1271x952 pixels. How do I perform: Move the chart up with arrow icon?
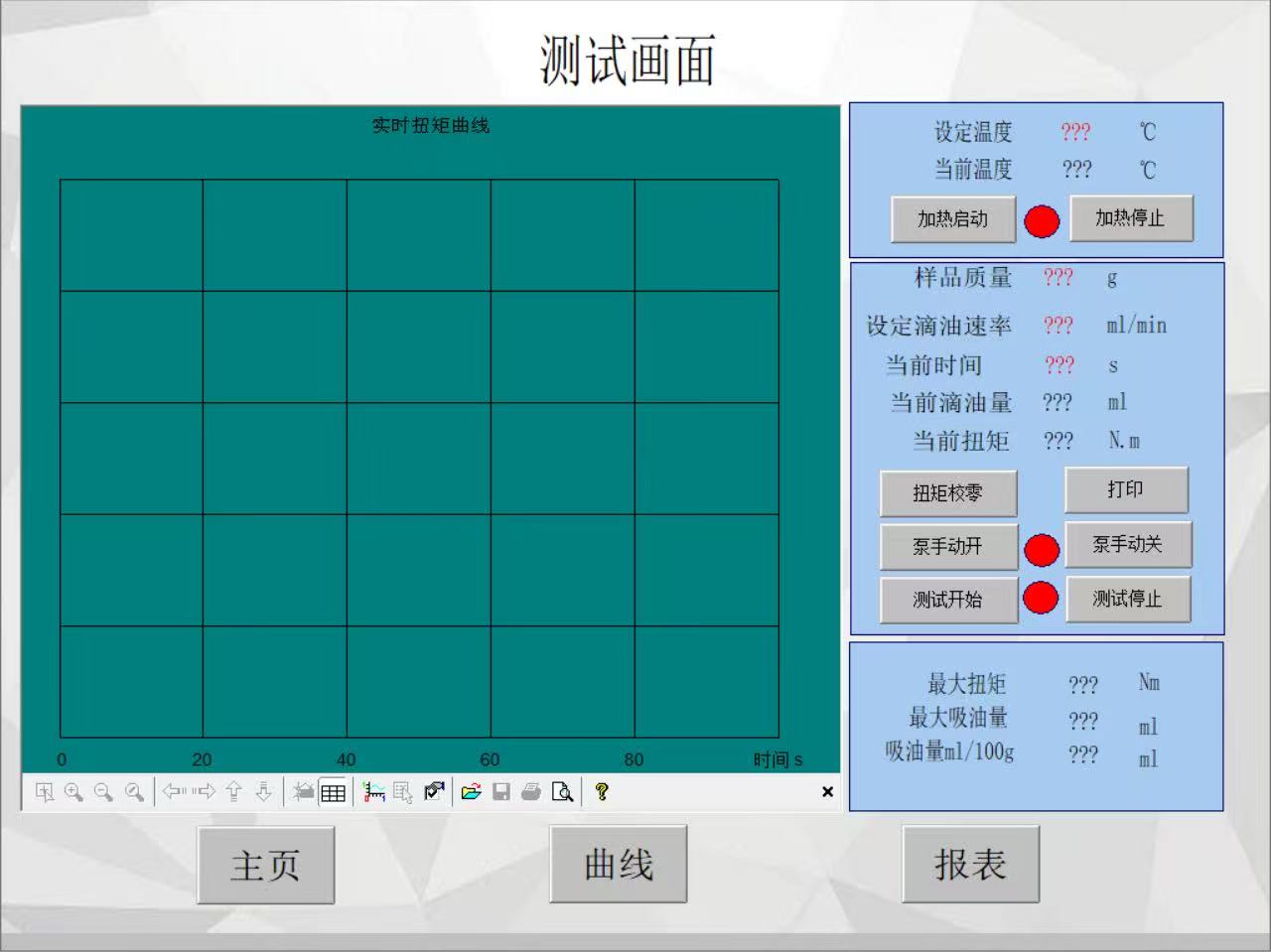tap(233, 792)
